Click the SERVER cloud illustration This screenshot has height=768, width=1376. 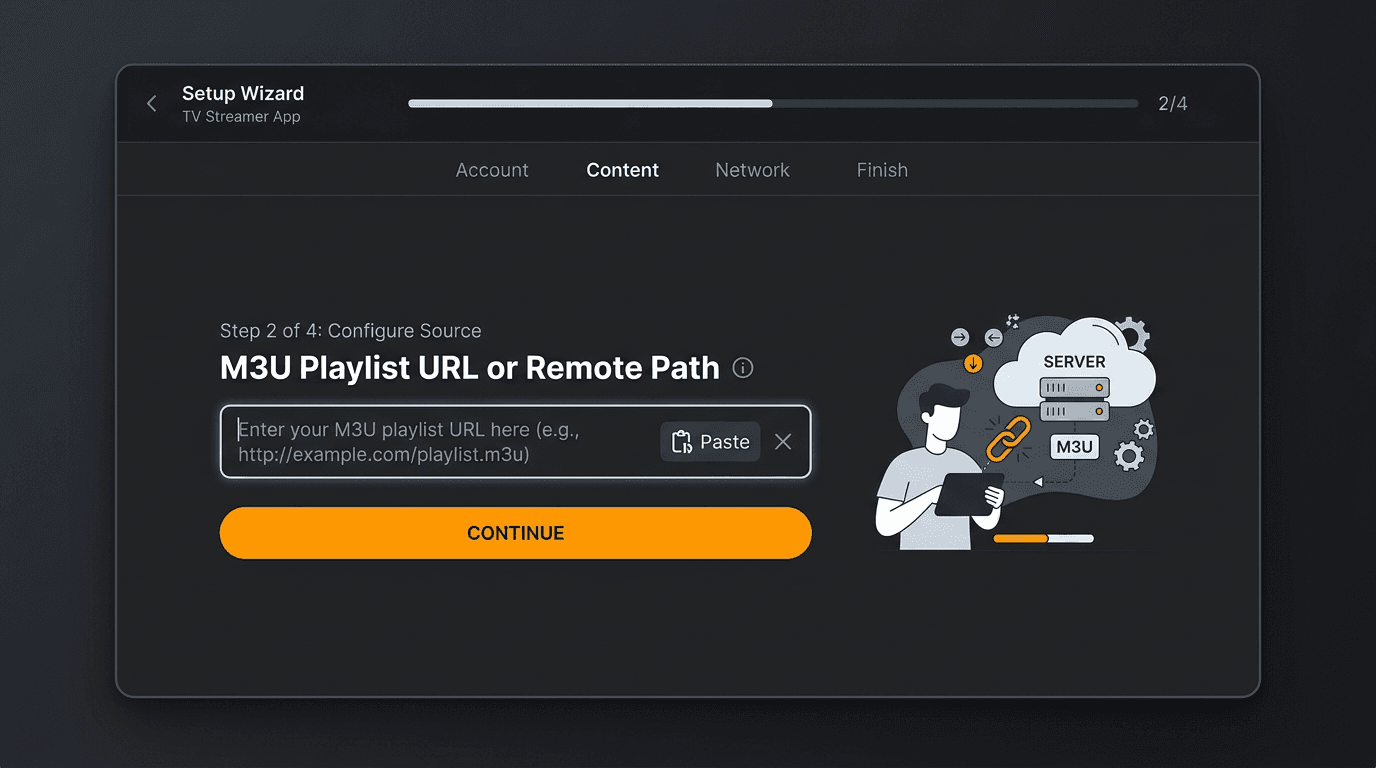1075,362
